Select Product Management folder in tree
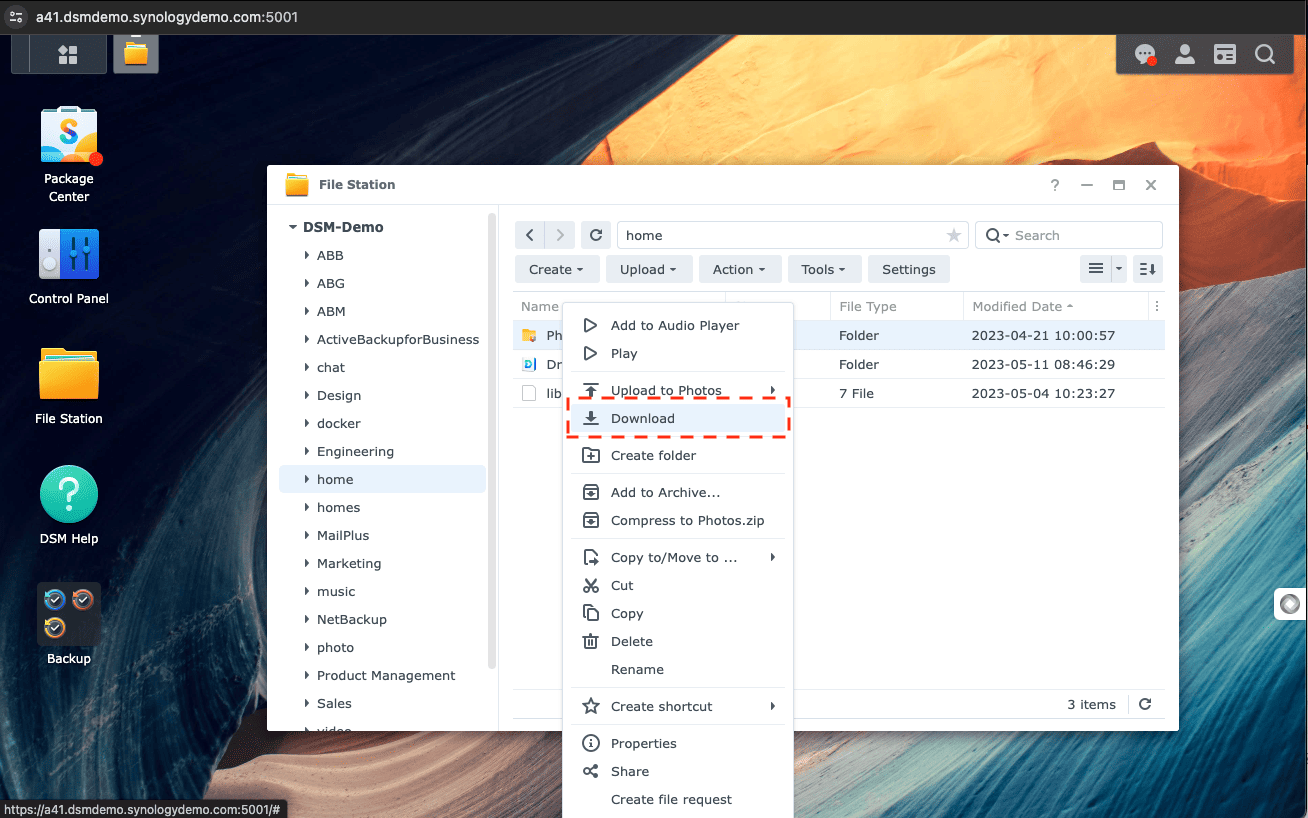Image resolution: width=1308 pixels, height=818 pixels. pos(382,675)
